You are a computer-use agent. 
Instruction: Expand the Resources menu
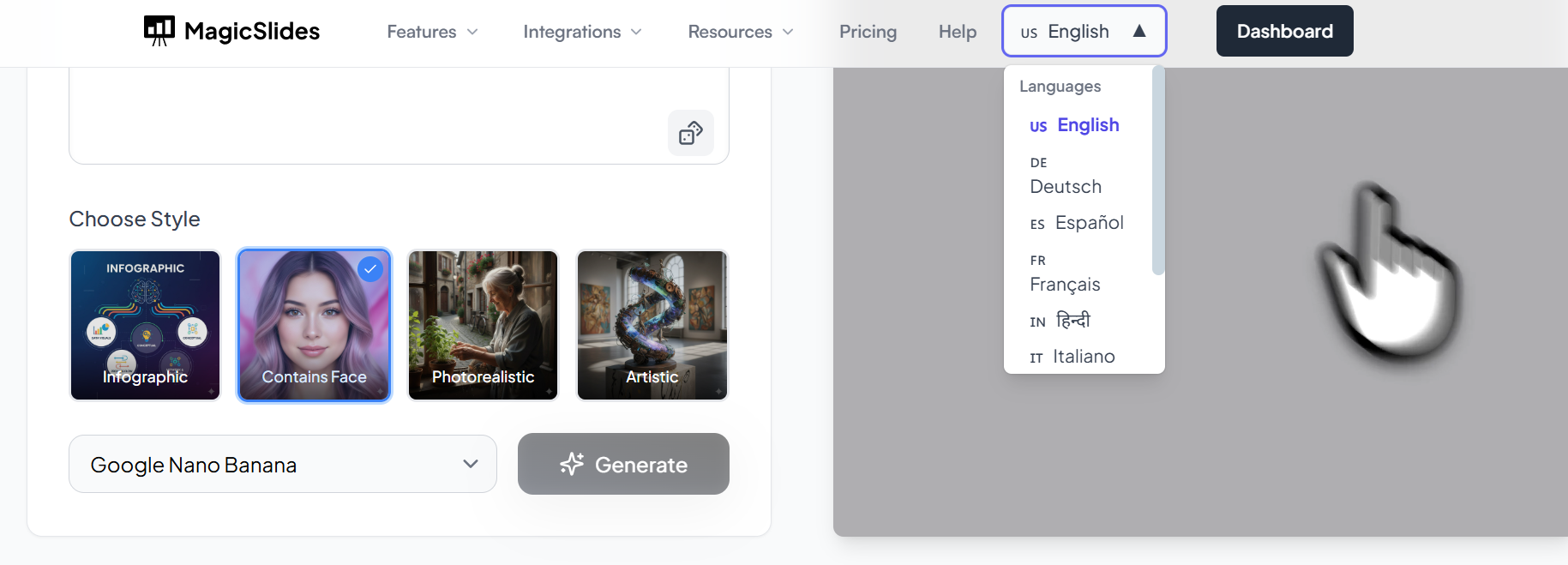(x=741, y=32)
